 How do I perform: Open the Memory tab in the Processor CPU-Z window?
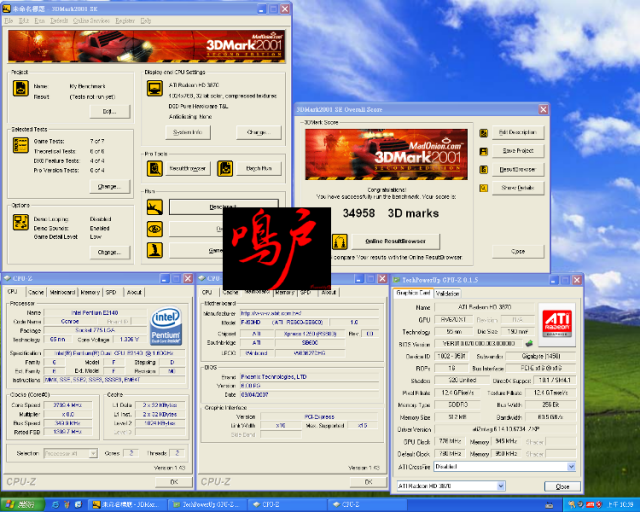(90, 292)
